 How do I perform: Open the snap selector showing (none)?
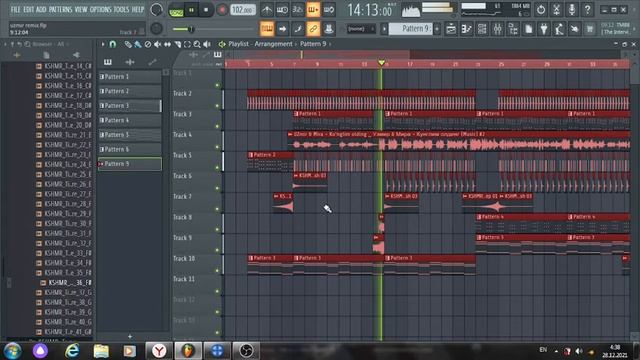click(361, 29)
